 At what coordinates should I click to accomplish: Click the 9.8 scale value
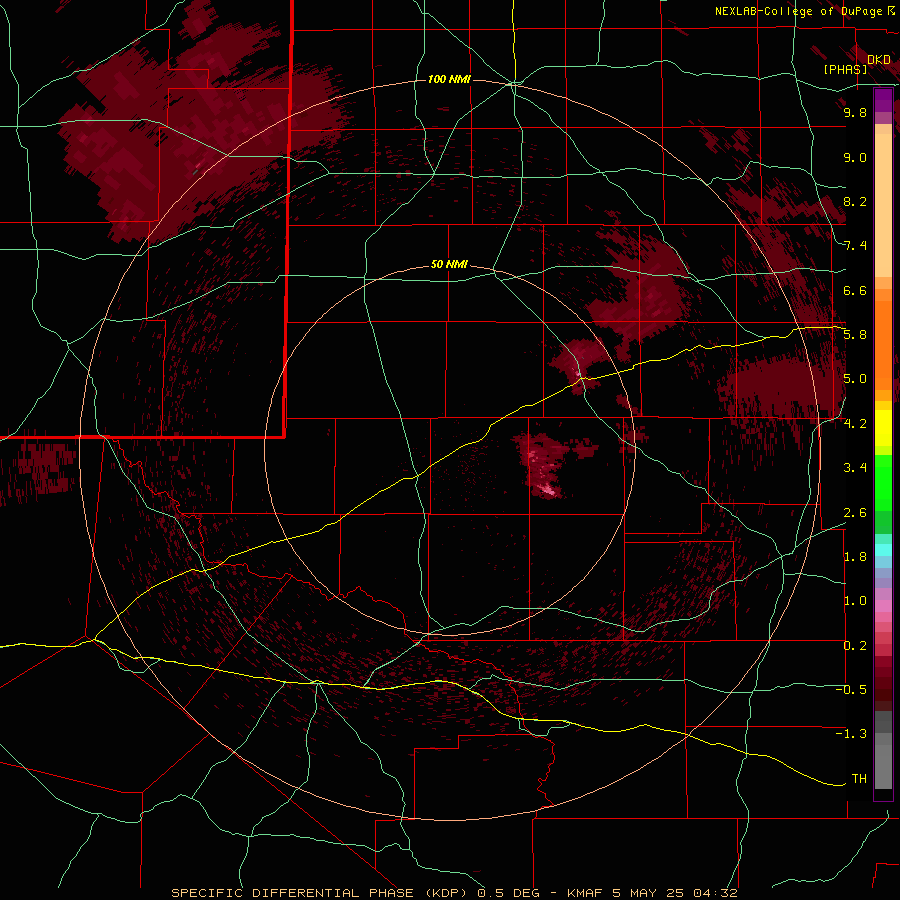(855, 112)
